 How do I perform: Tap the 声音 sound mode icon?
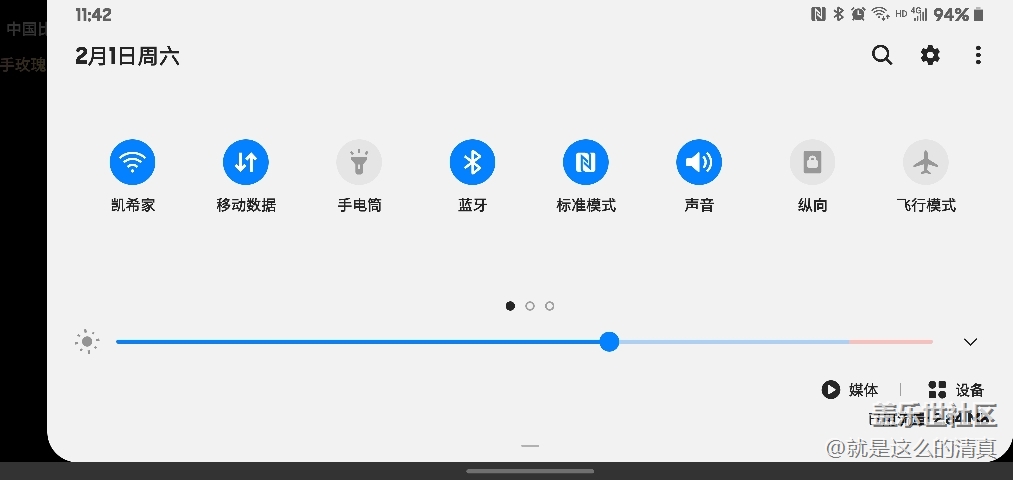pos(699,162)
